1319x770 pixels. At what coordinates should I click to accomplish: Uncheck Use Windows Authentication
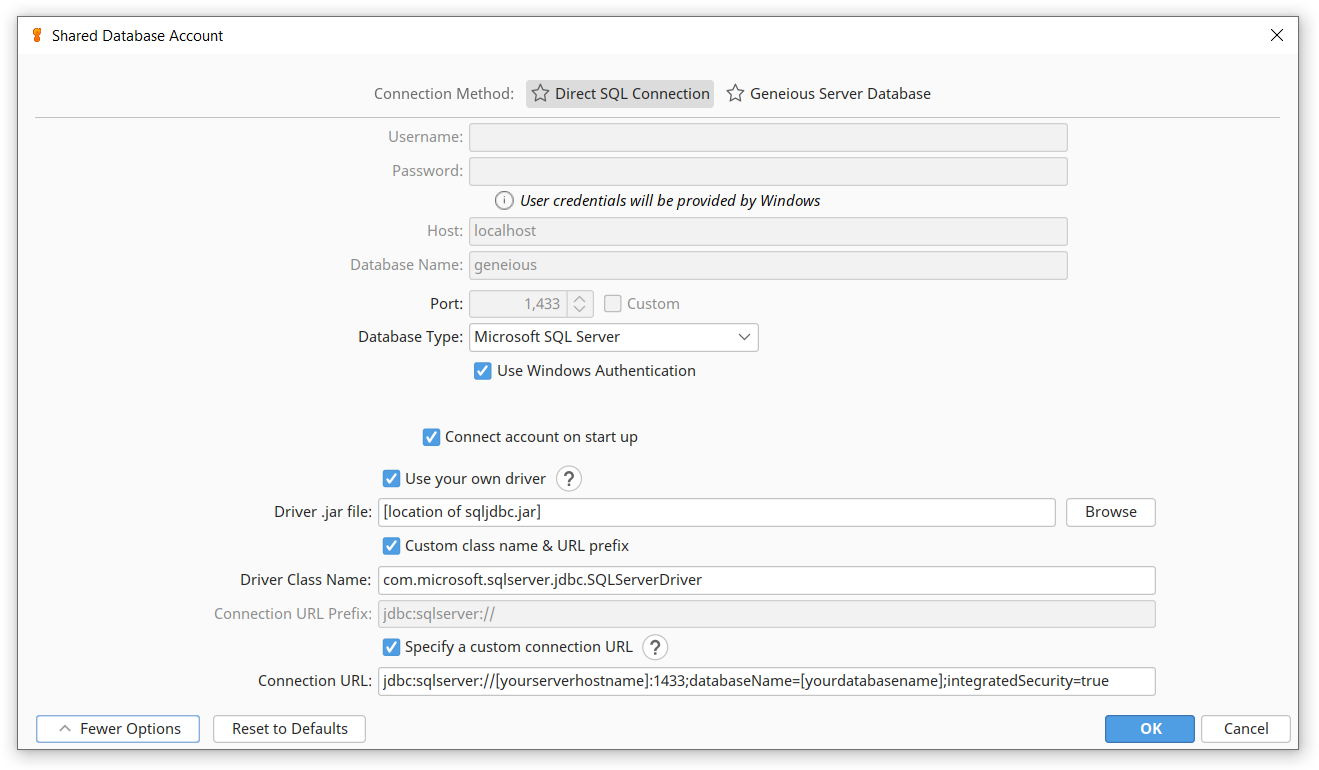[483, 371]
